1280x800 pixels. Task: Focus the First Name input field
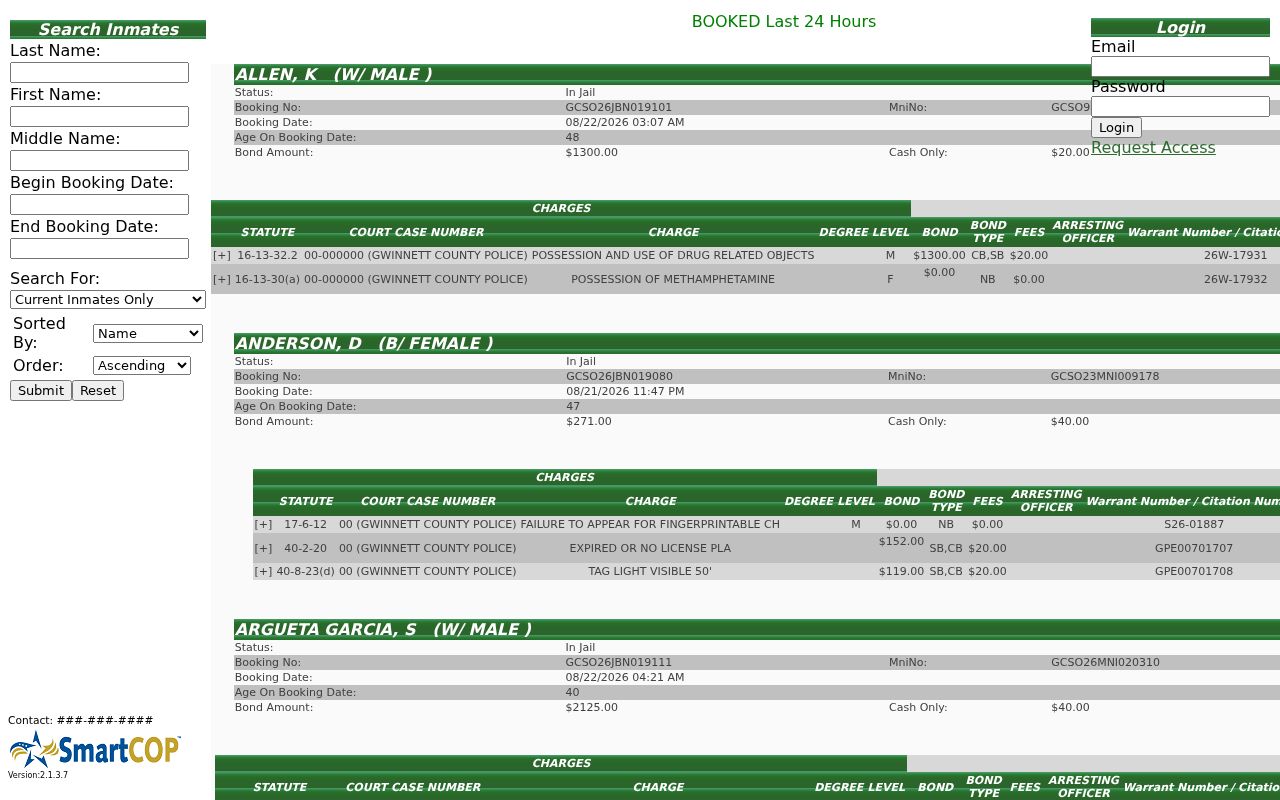[99, 116]
